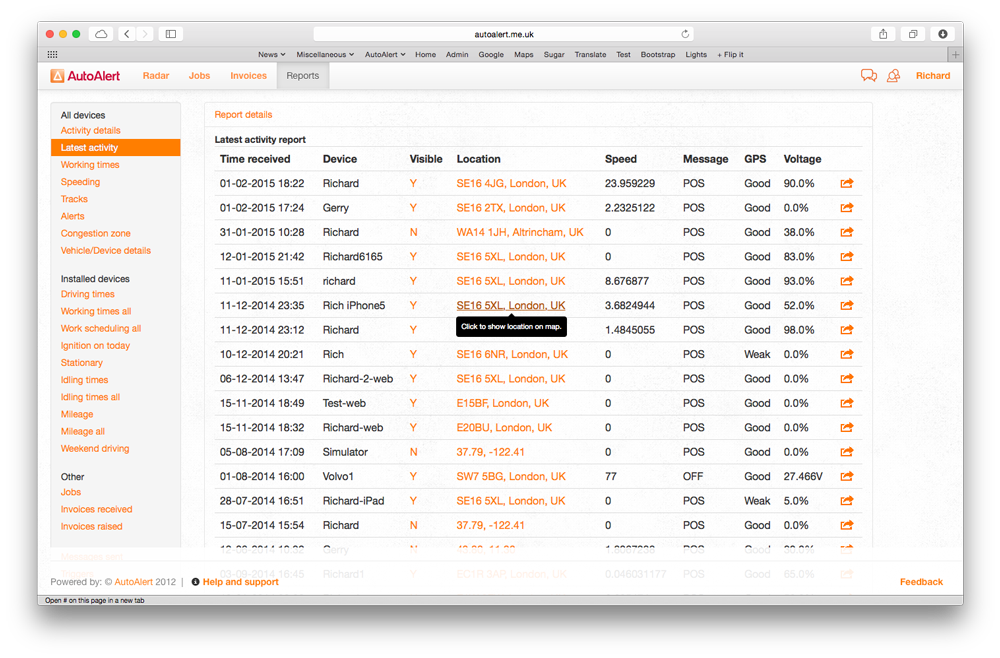This screenshot has height=658, width=1000.
Task: Click share icon in the Volvo1 row
Action: pos(846,476)
